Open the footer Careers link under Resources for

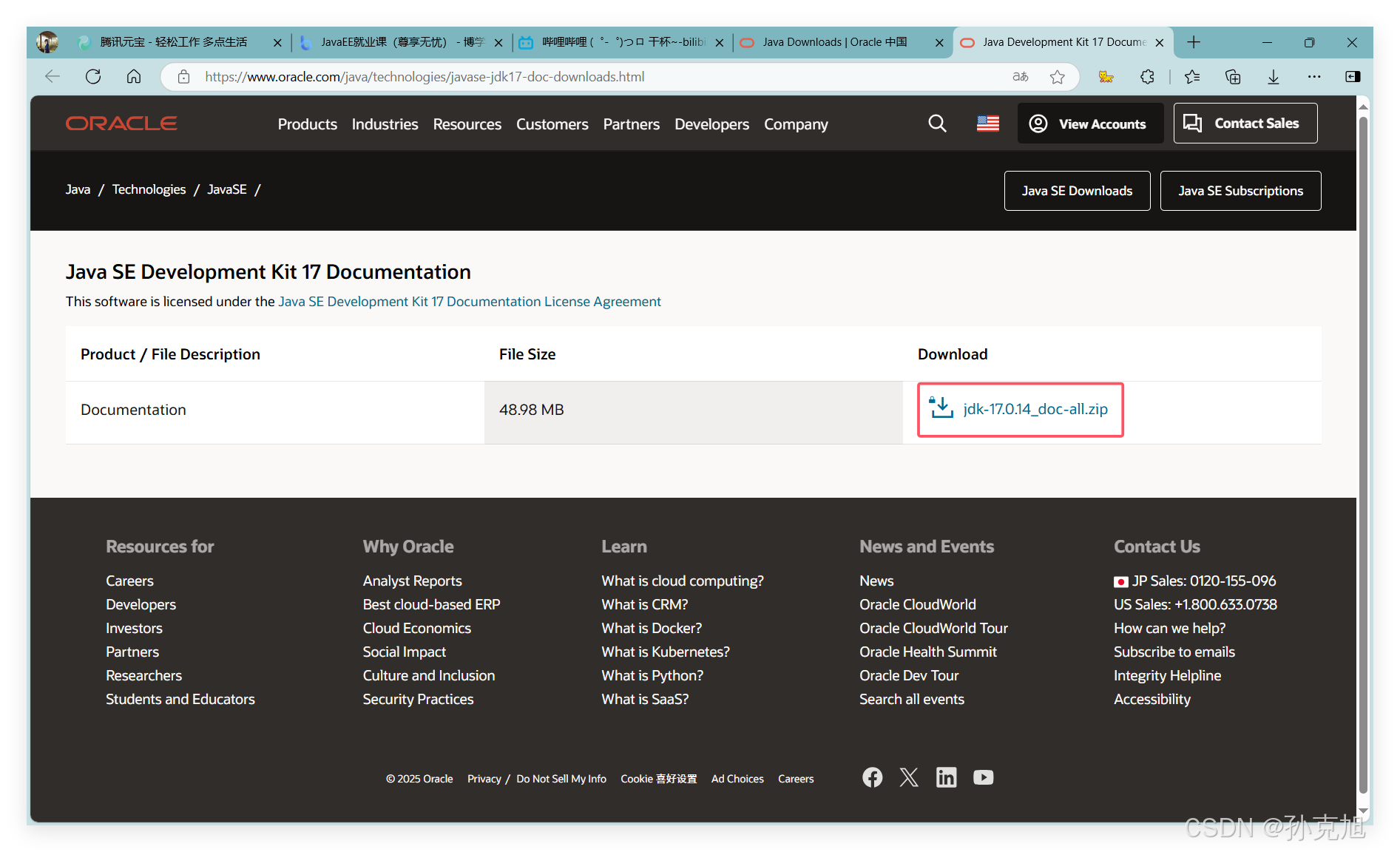pyautogui.click(x=129, y=581)
